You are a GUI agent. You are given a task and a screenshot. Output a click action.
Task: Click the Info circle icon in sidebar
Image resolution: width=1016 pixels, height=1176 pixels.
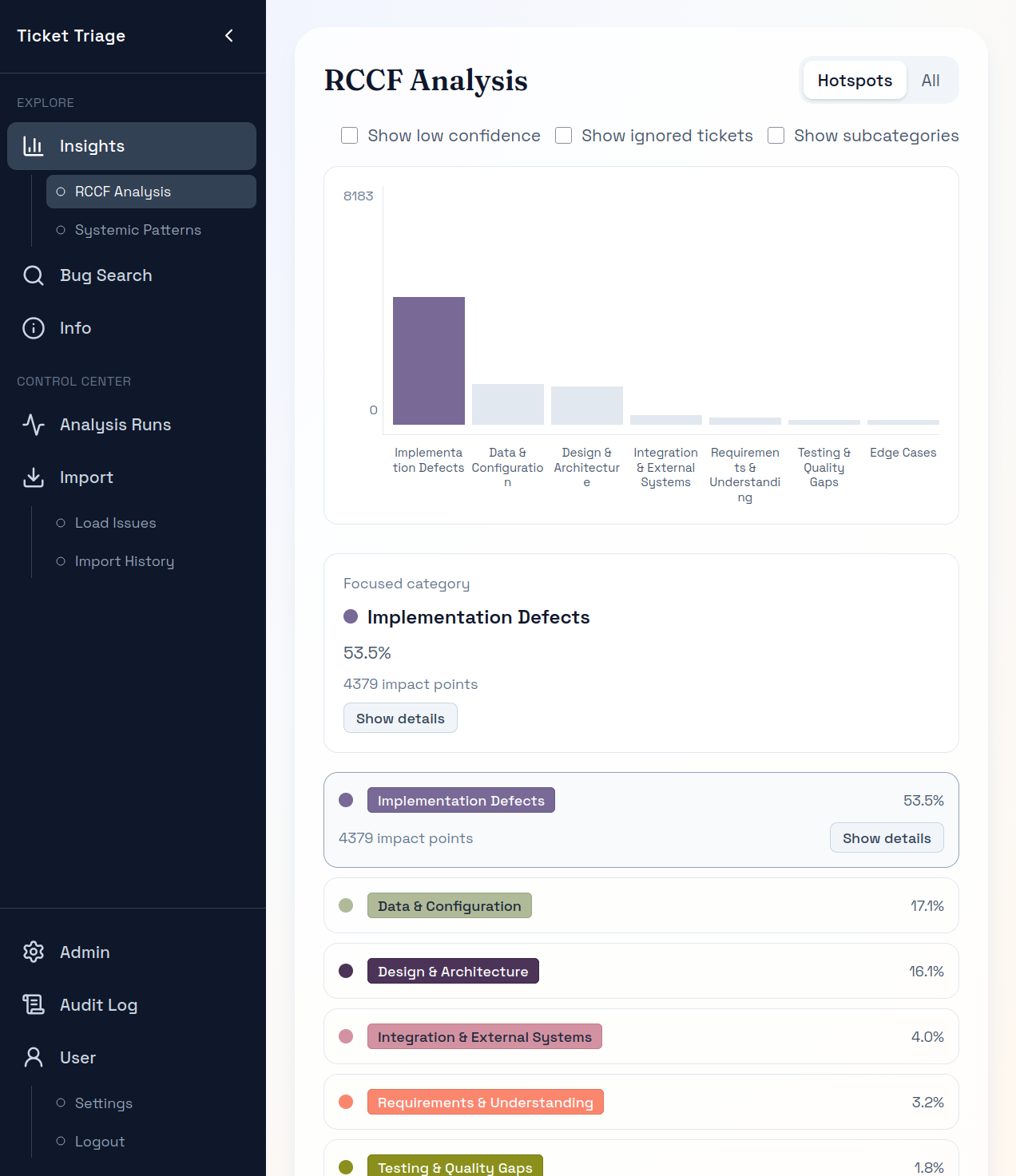click(33, 327)
